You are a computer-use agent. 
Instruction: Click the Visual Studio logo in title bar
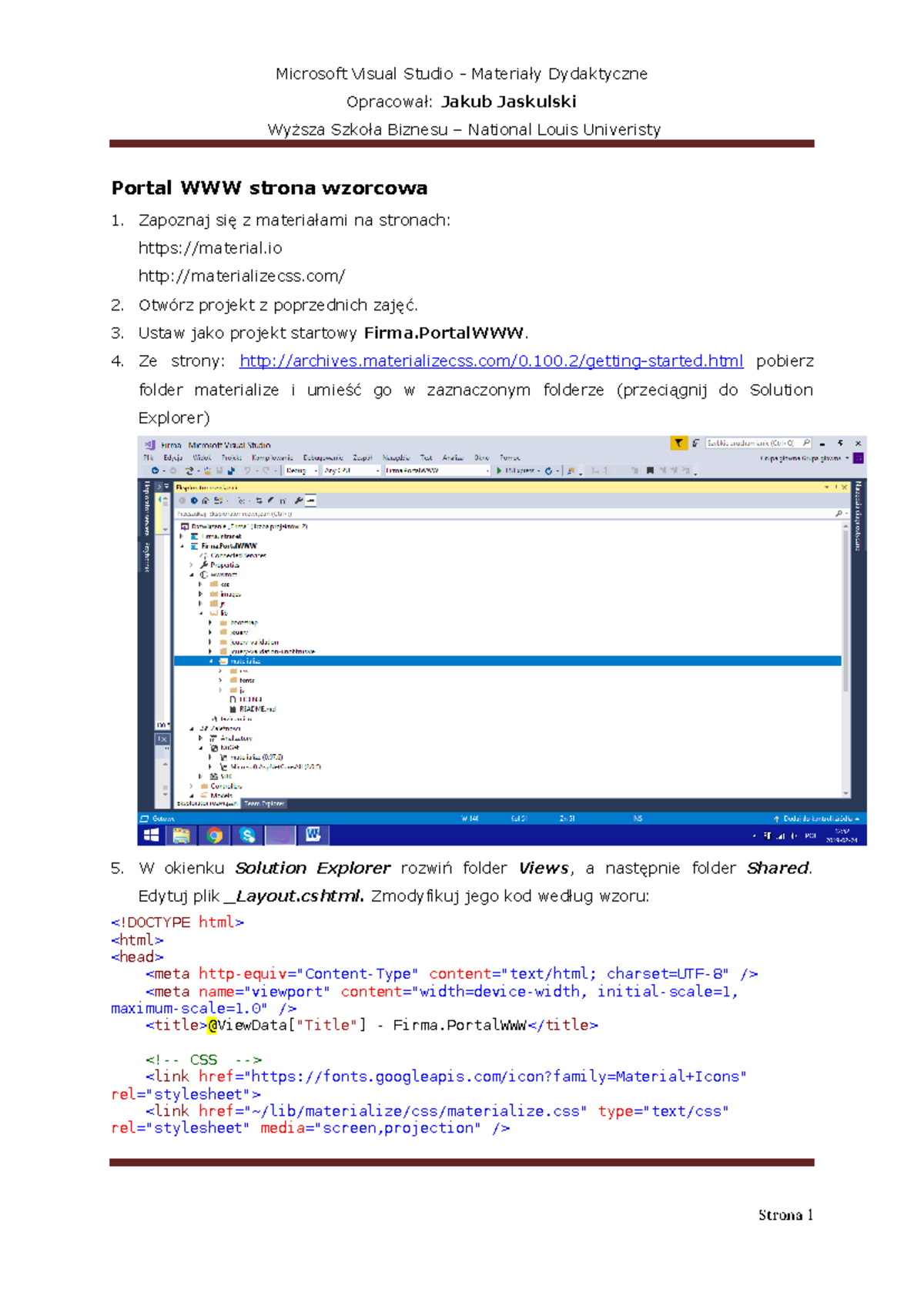click(x=150, y=445)
